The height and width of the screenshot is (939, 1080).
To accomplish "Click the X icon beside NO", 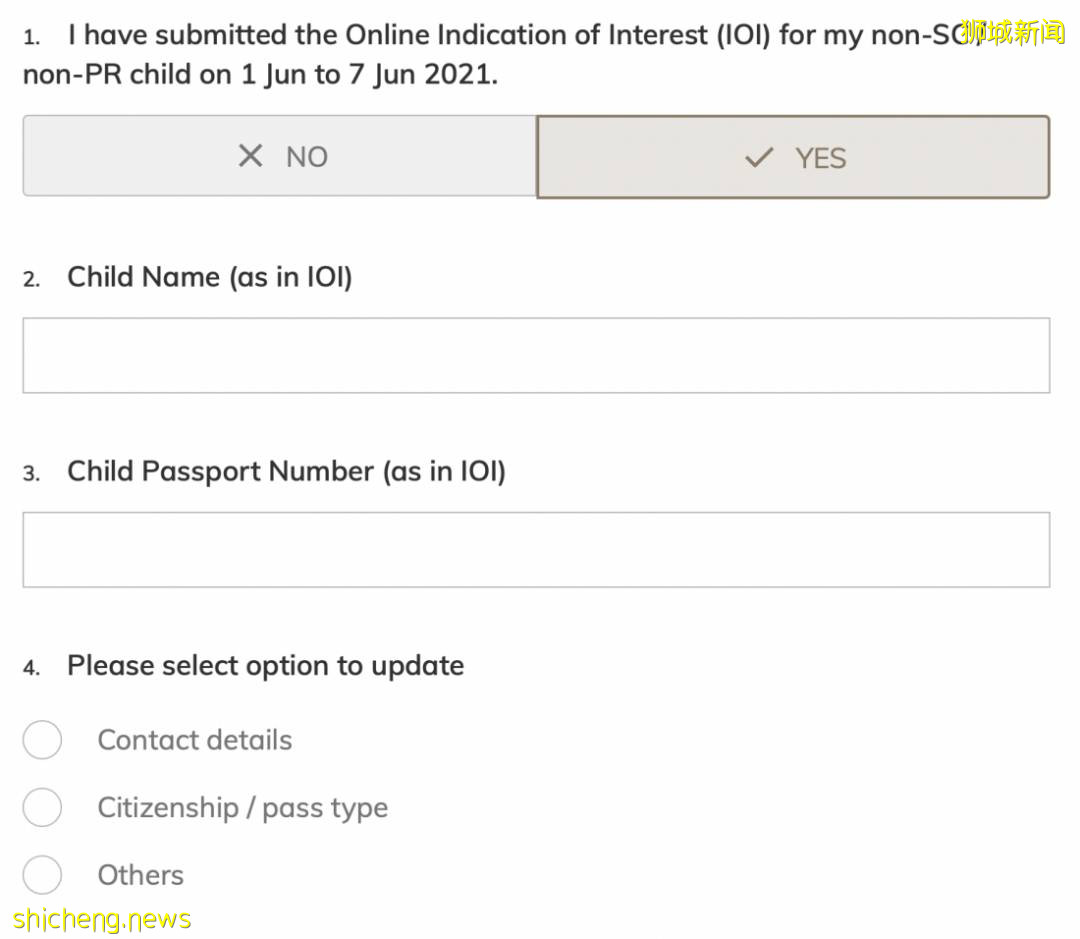I will (250, 156).
